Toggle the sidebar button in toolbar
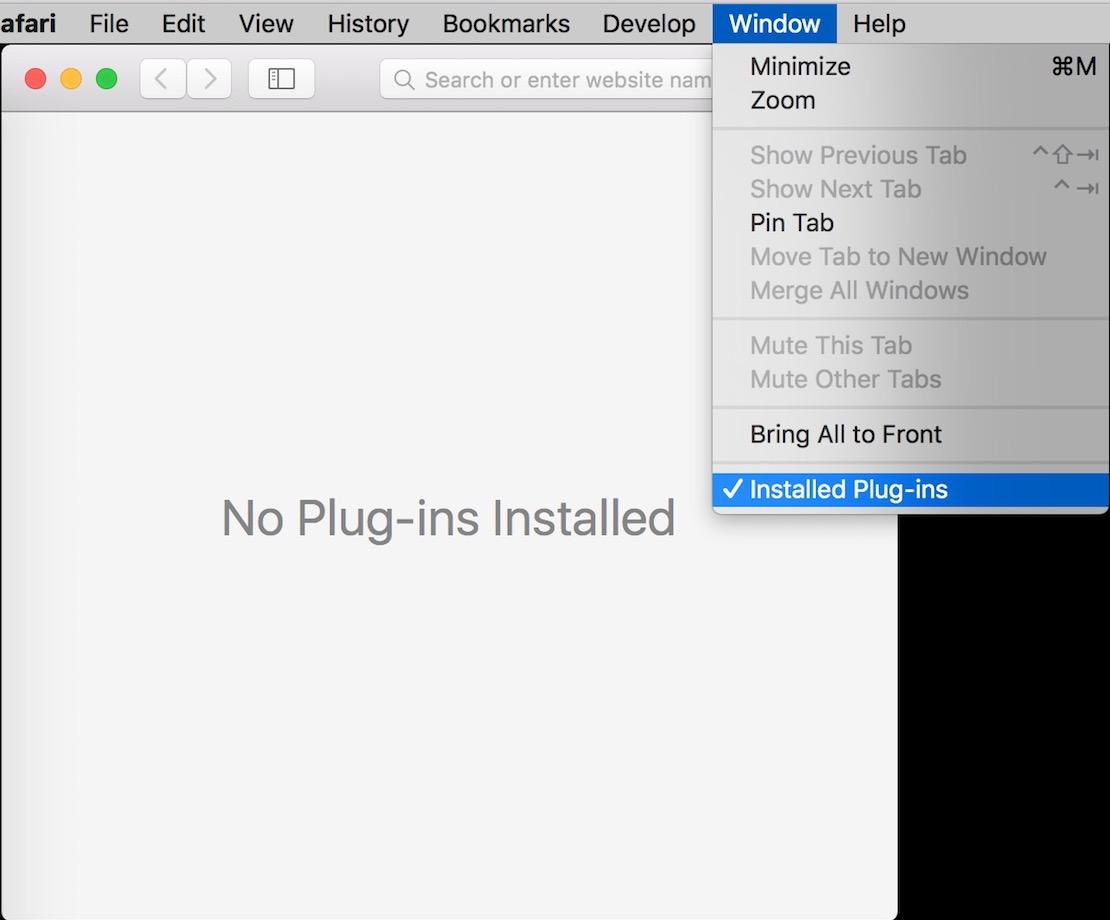This screenshot has width=1110, height=920. [281, 79]
